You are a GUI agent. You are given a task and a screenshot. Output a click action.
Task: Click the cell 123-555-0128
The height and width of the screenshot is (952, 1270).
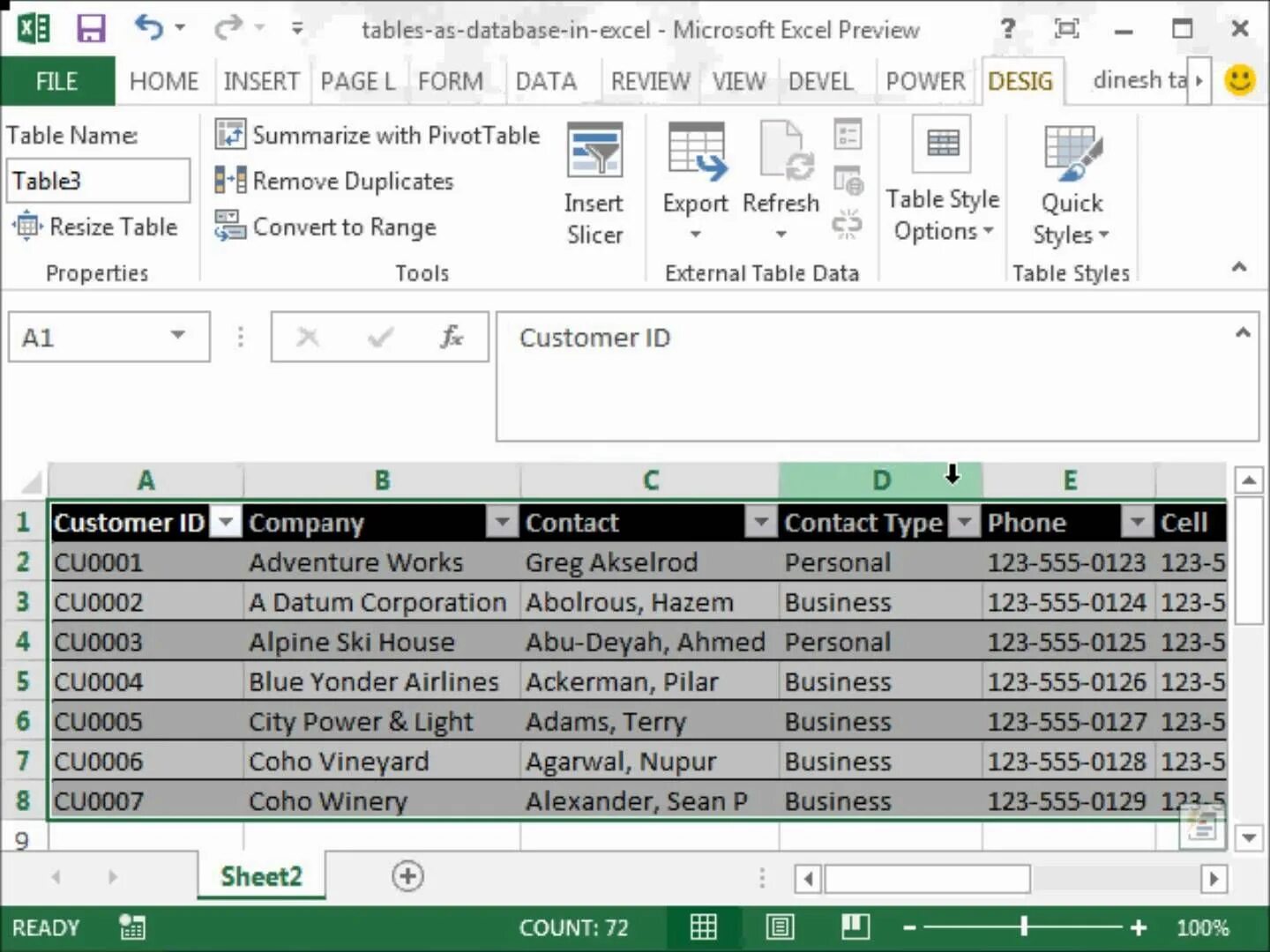click(x=1068, y=761)
